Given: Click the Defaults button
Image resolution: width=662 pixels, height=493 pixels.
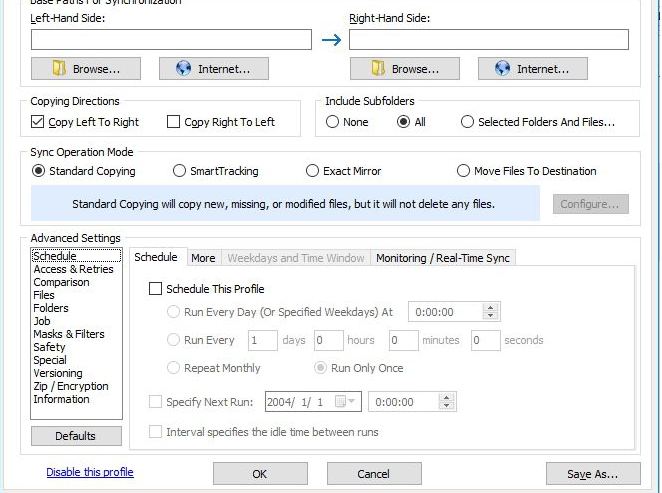Looking at the screenshot, I should [76, 436].
